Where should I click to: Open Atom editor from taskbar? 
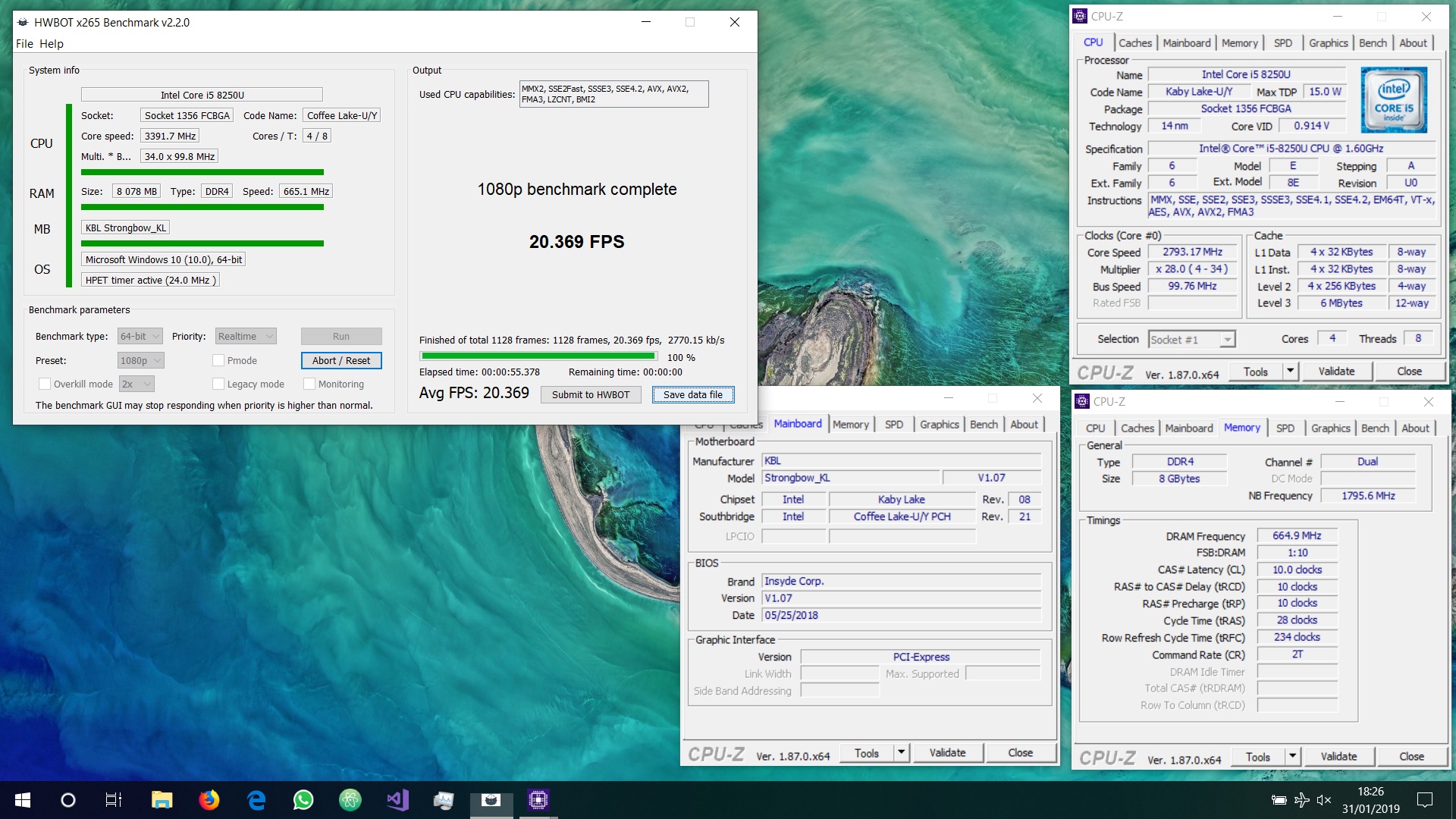(x=350, y=800)
